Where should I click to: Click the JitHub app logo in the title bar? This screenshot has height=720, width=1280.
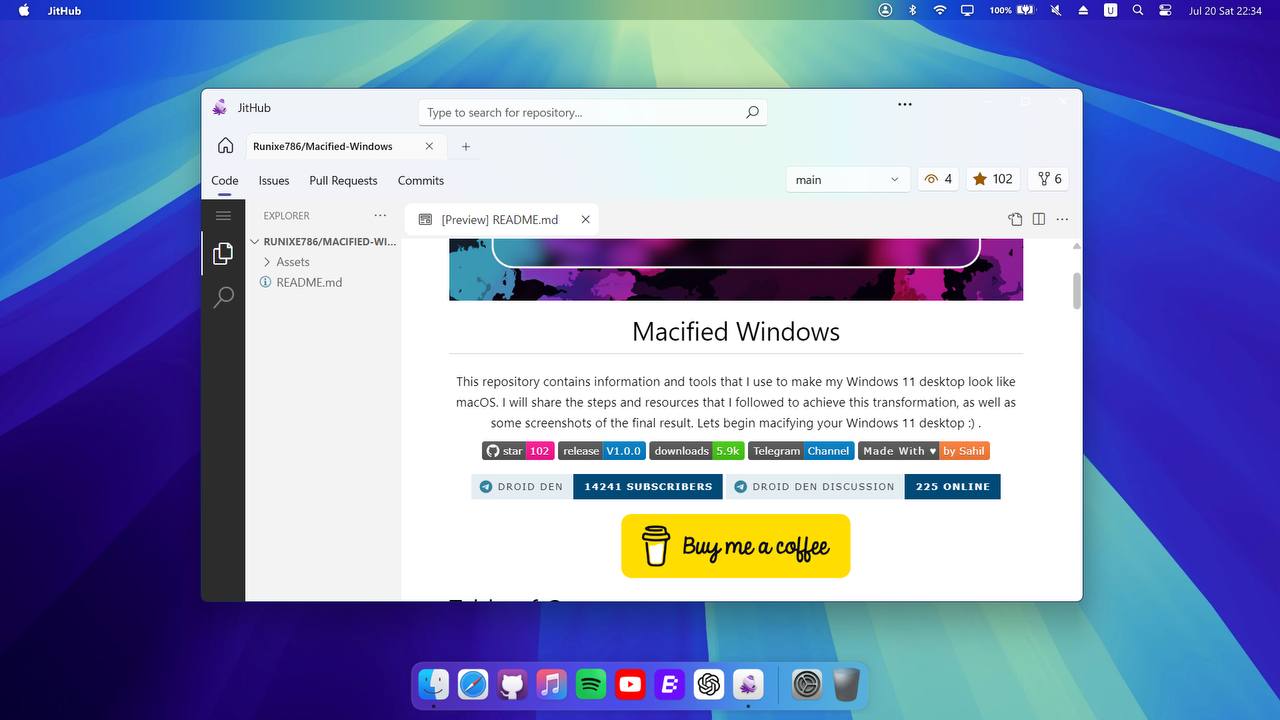(x=220, y=108)
